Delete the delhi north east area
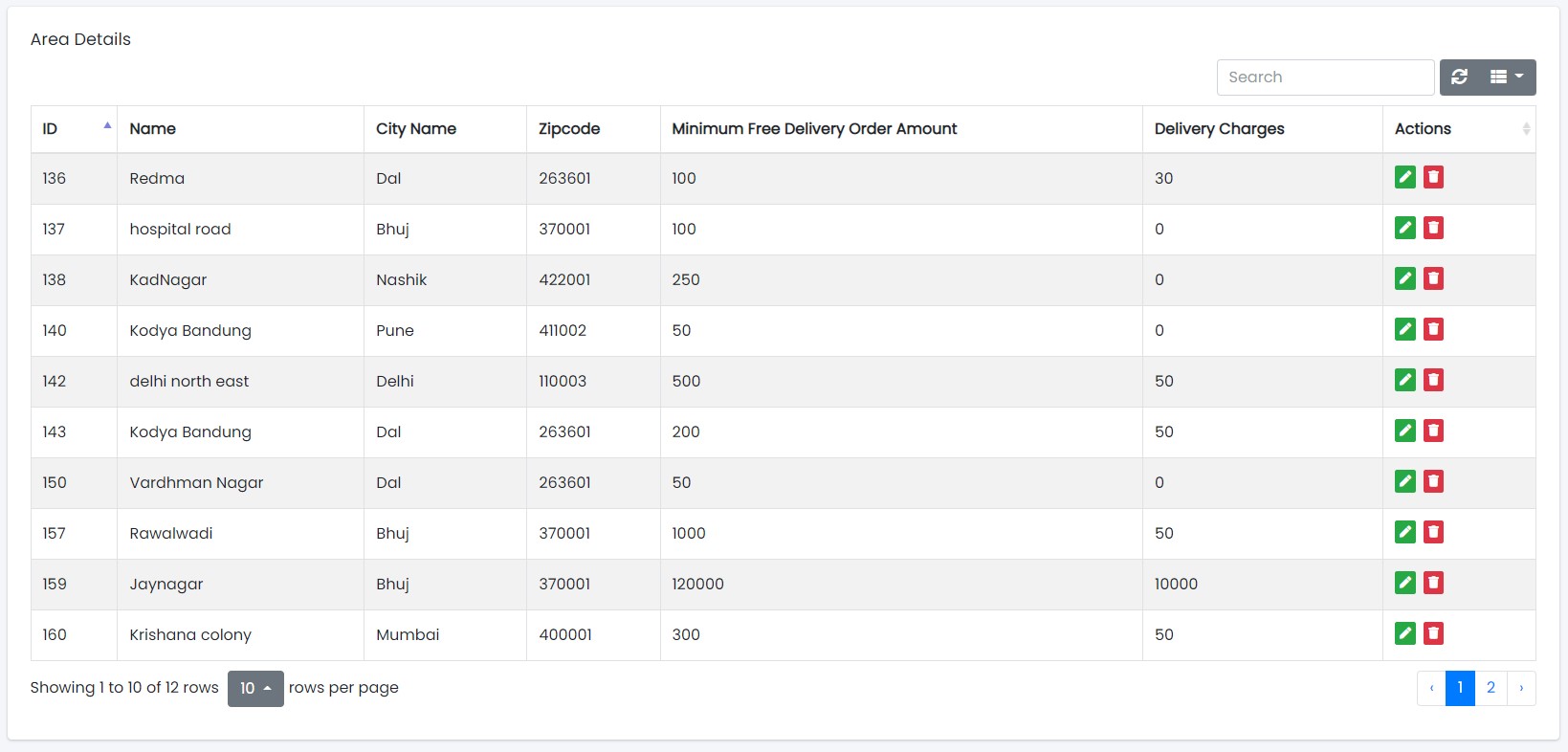Screen dimensions: 1568x752 1433,380
